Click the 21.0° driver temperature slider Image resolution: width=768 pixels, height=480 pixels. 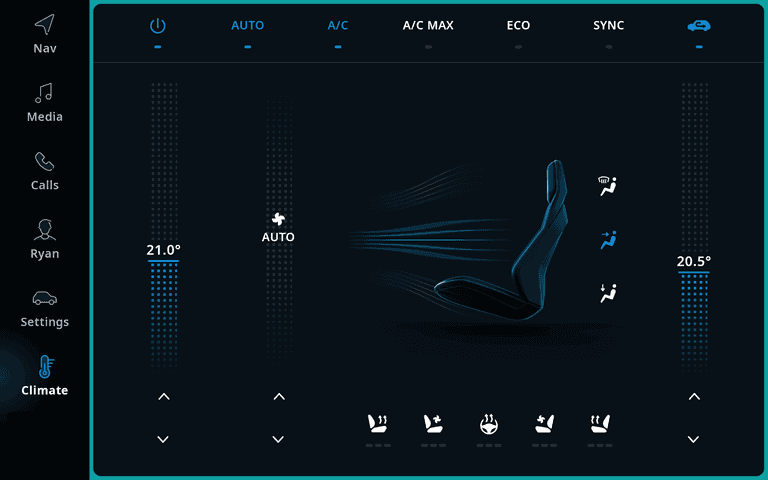coord(164,225)
